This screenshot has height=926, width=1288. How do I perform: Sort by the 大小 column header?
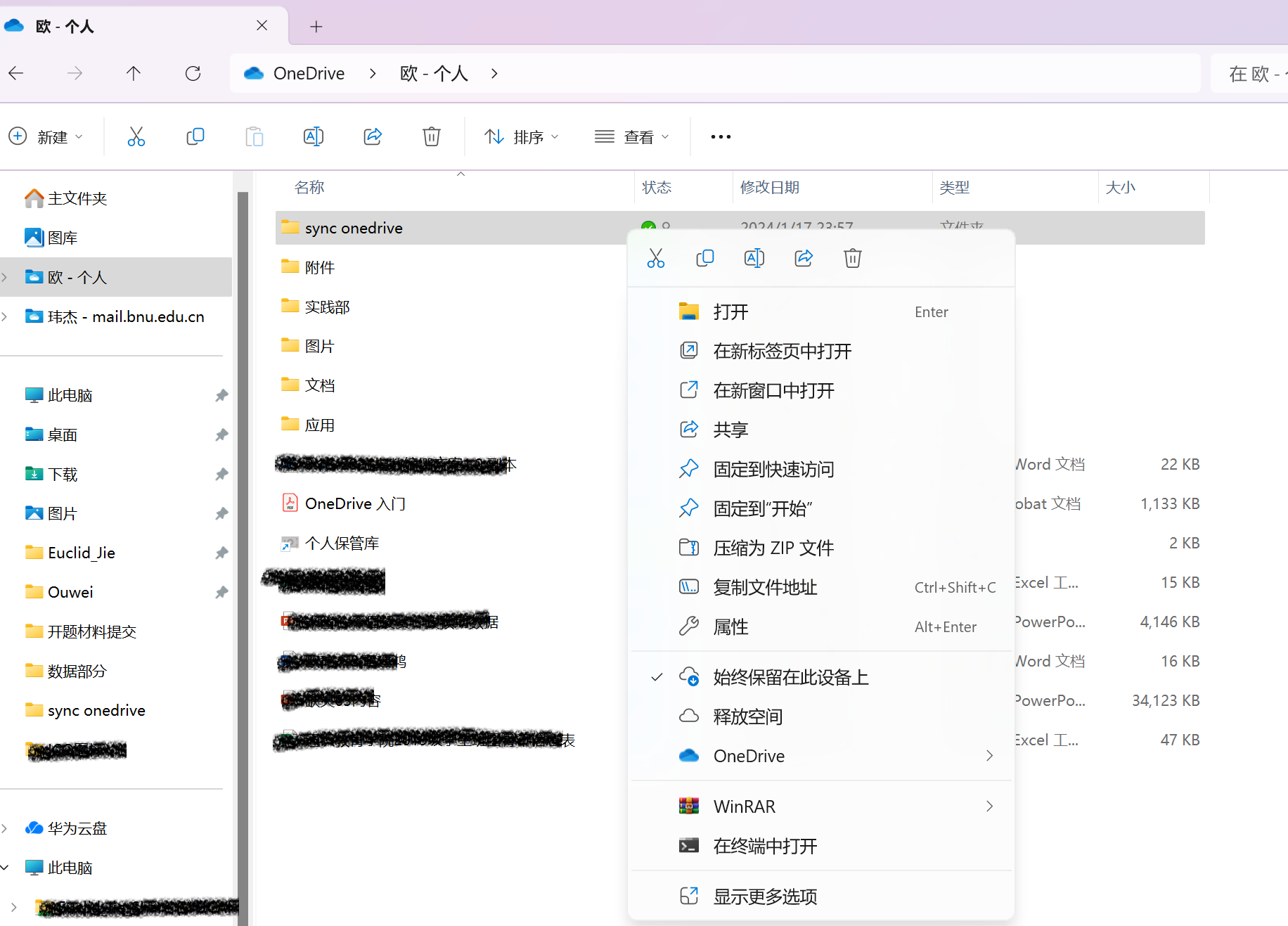(1120, 187)
